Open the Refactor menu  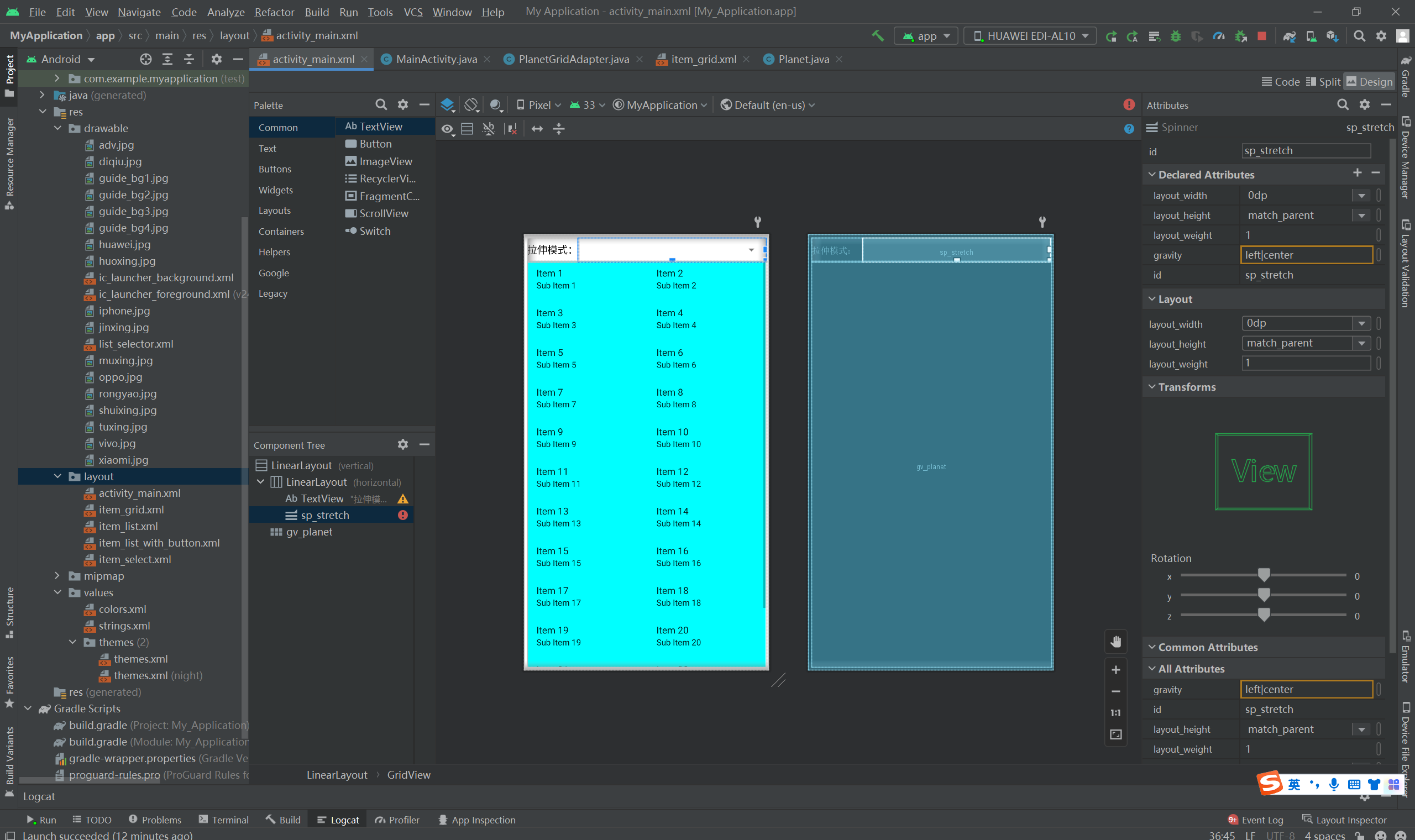point(274,12)
